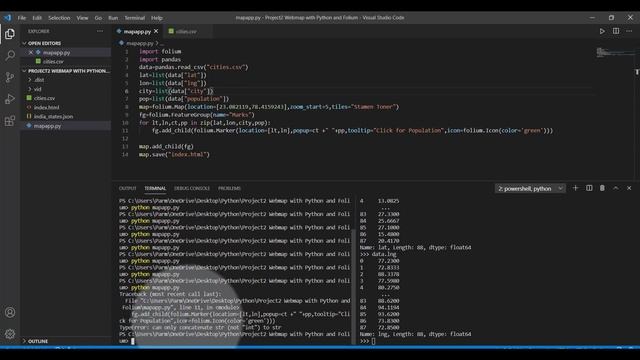640x360 pixels.
Task: Select cities.csv in Open Editors
Action: pyautogui.click(x=53, y=62)
